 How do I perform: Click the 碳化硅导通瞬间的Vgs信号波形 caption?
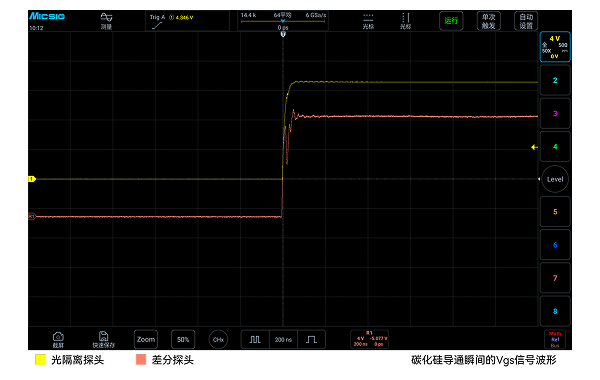click(484, 360)
